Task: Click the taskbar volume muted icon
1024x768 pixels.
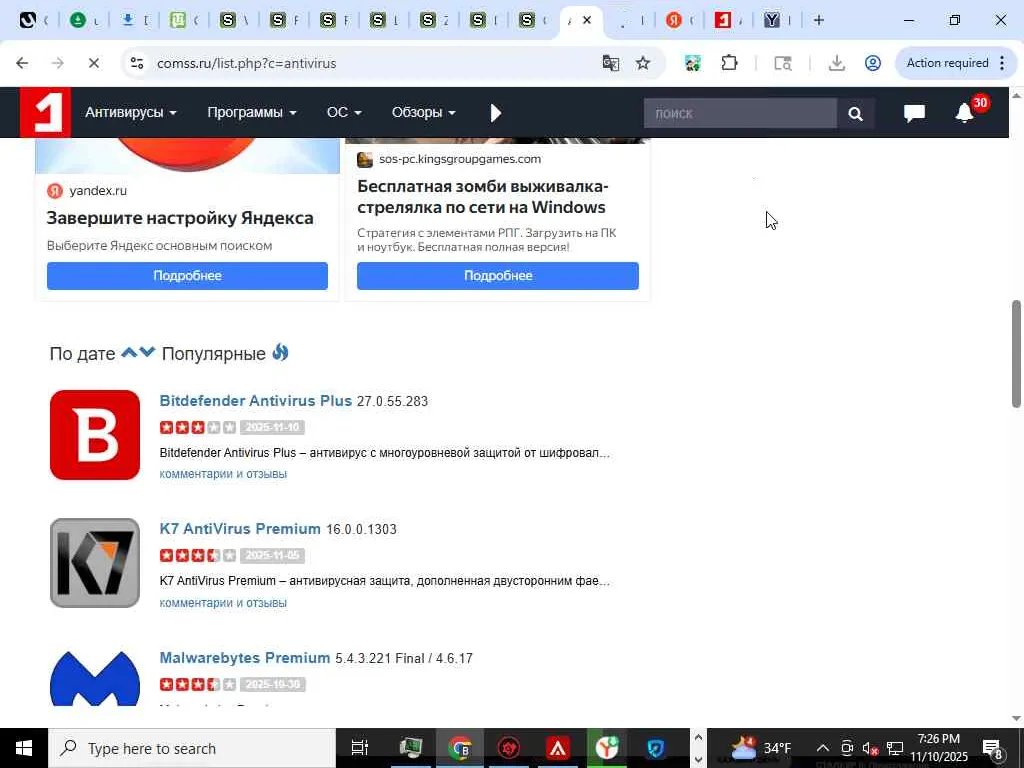Action: (870, 748)
